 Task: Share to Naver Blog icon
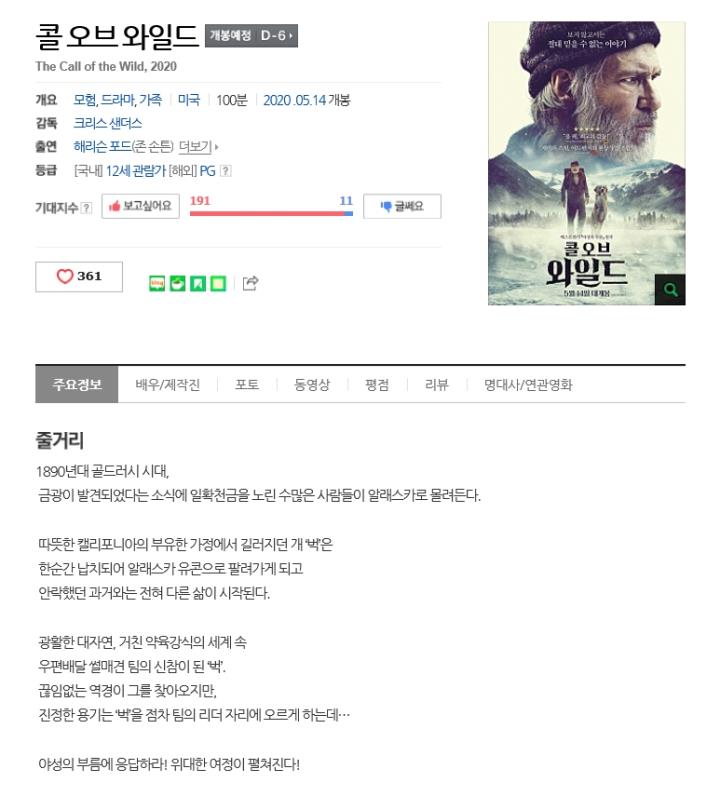[x=157, y=283]
